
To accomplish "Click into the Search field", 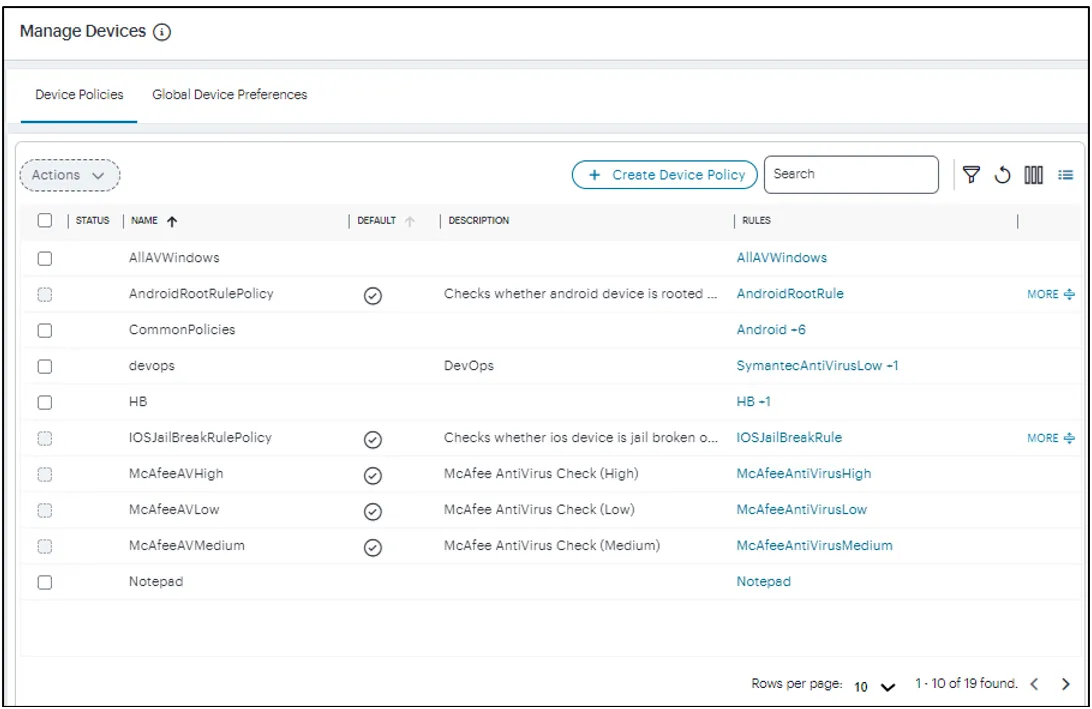I will pyautogui.click(x=851, y=174).
